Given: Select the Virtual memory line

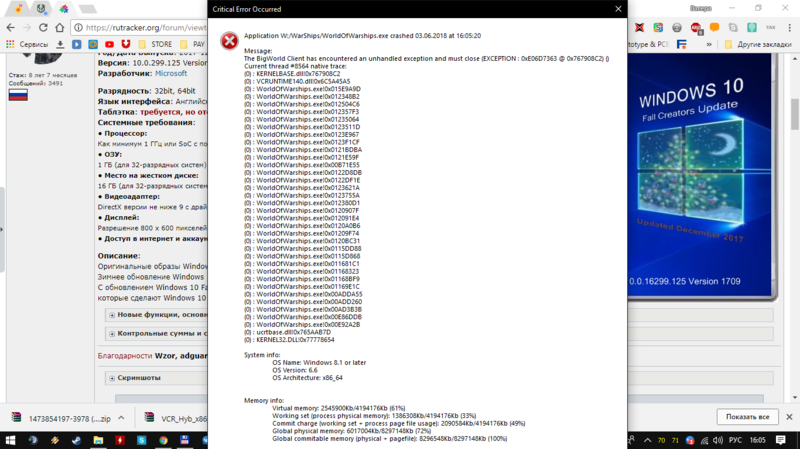Looking at the screenshot, I should tap(338, 408).
